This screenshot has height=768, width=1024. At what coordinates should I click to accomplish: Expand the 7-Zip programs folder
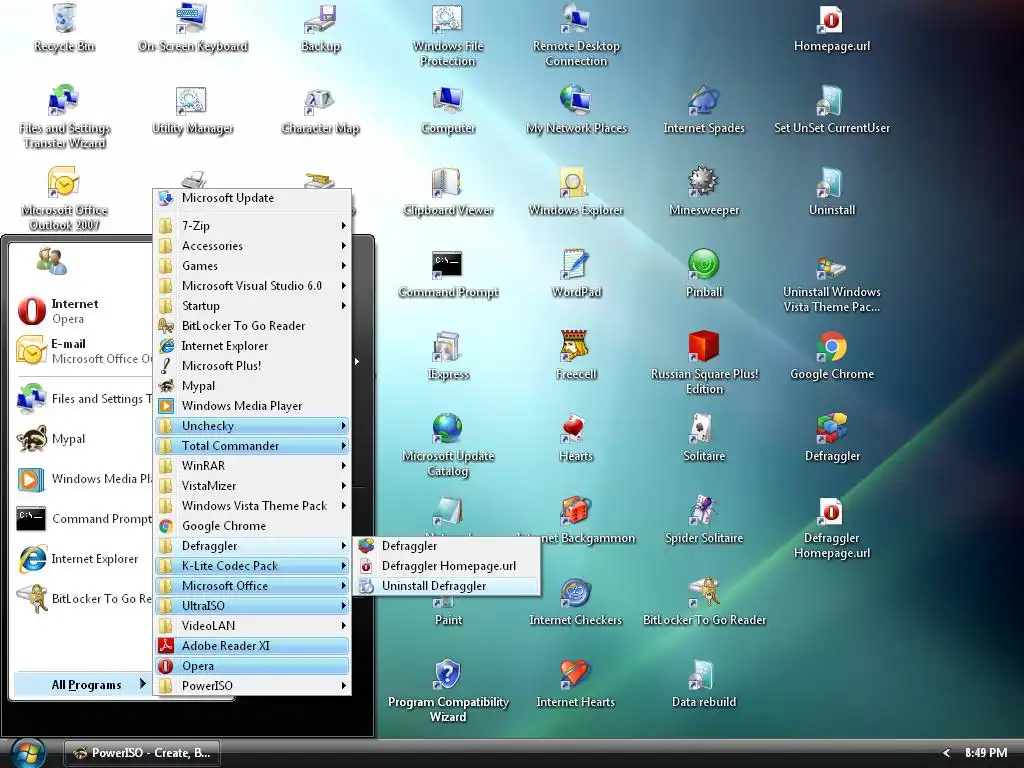tap(253, 226)
